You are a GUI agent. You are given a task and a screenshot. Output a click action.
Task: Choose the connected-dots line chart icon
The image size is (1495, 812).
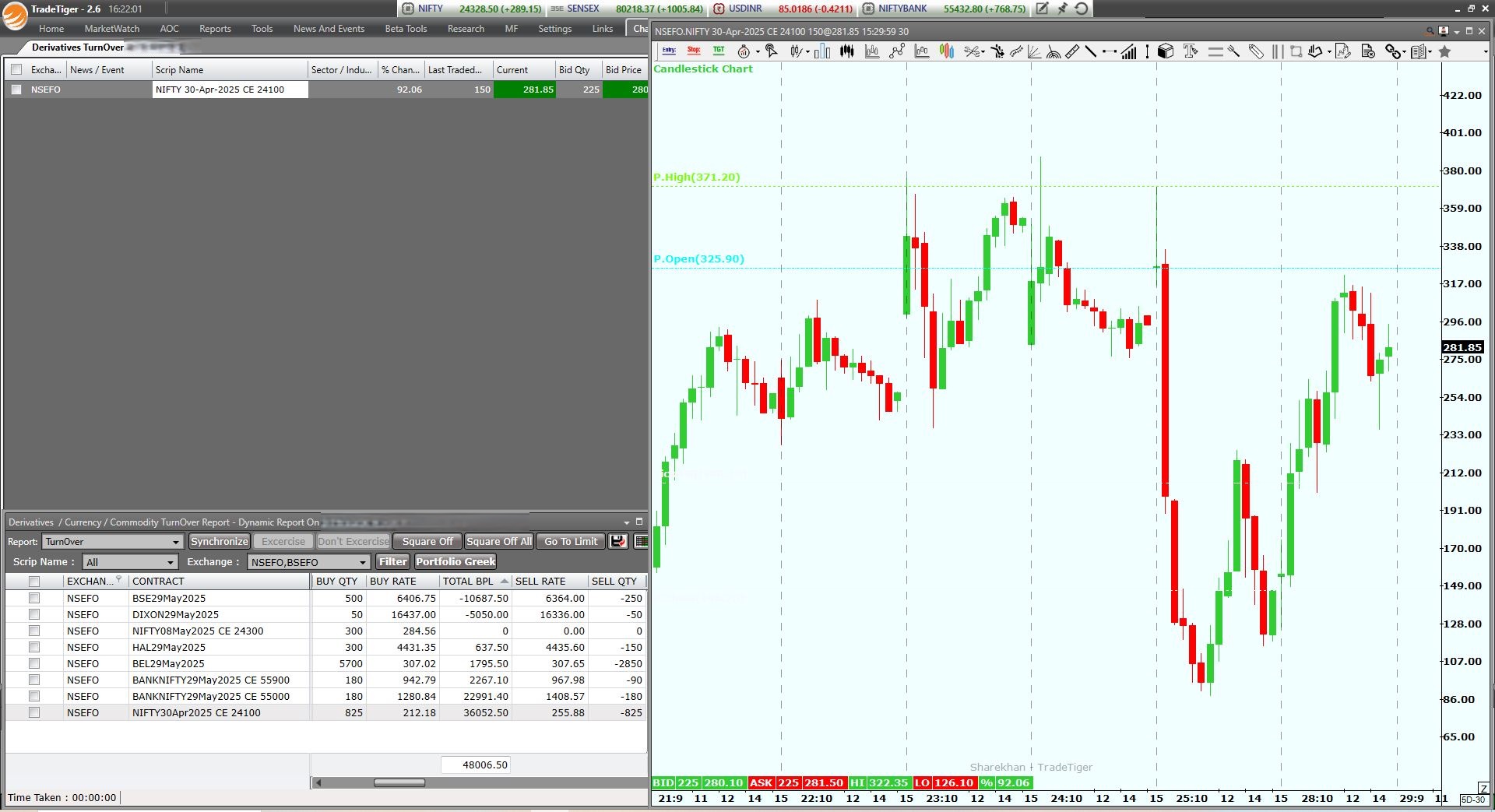click(x=897, y=51)
